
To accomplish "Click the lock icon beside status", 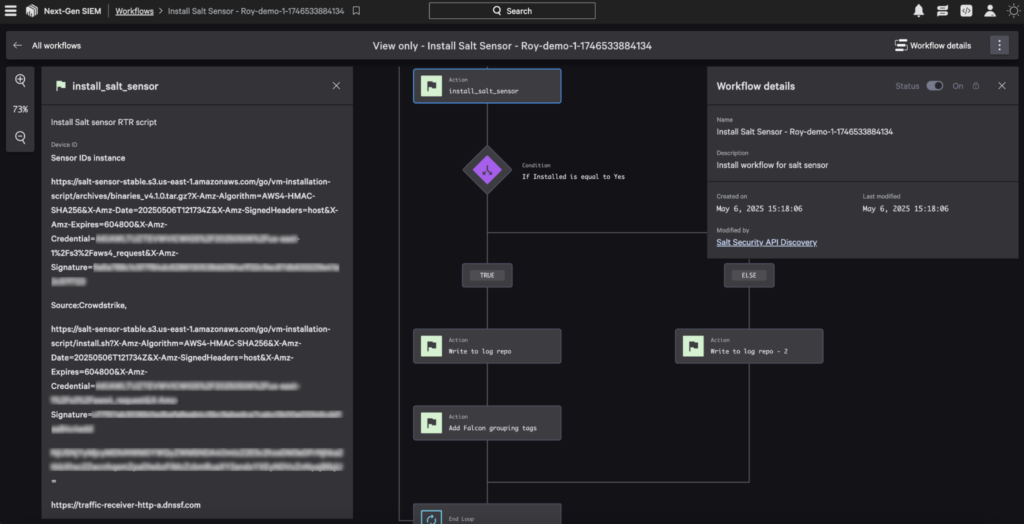I will 976,86.
